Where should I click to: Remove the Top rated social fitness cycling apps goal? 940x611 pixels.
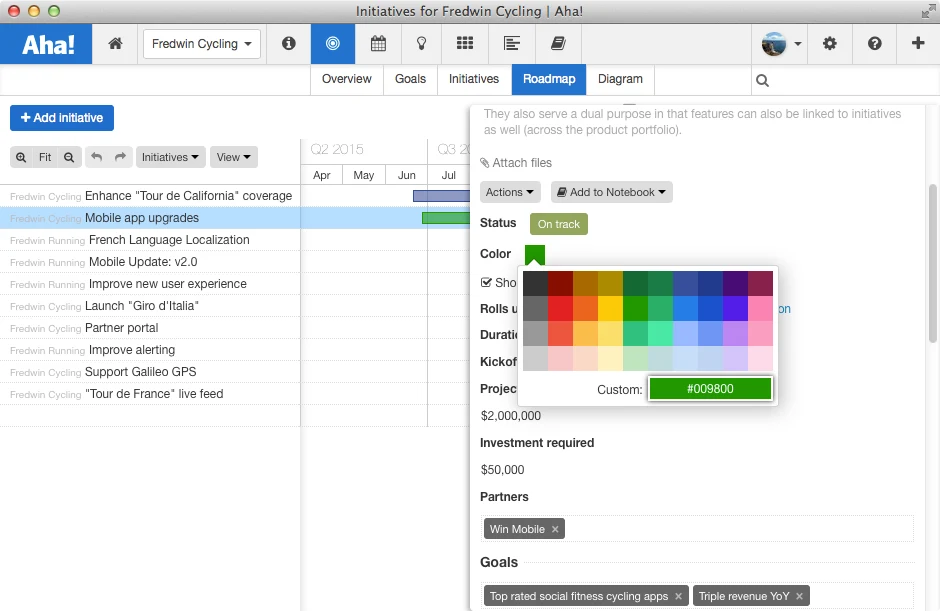click(x=678, y=596)
